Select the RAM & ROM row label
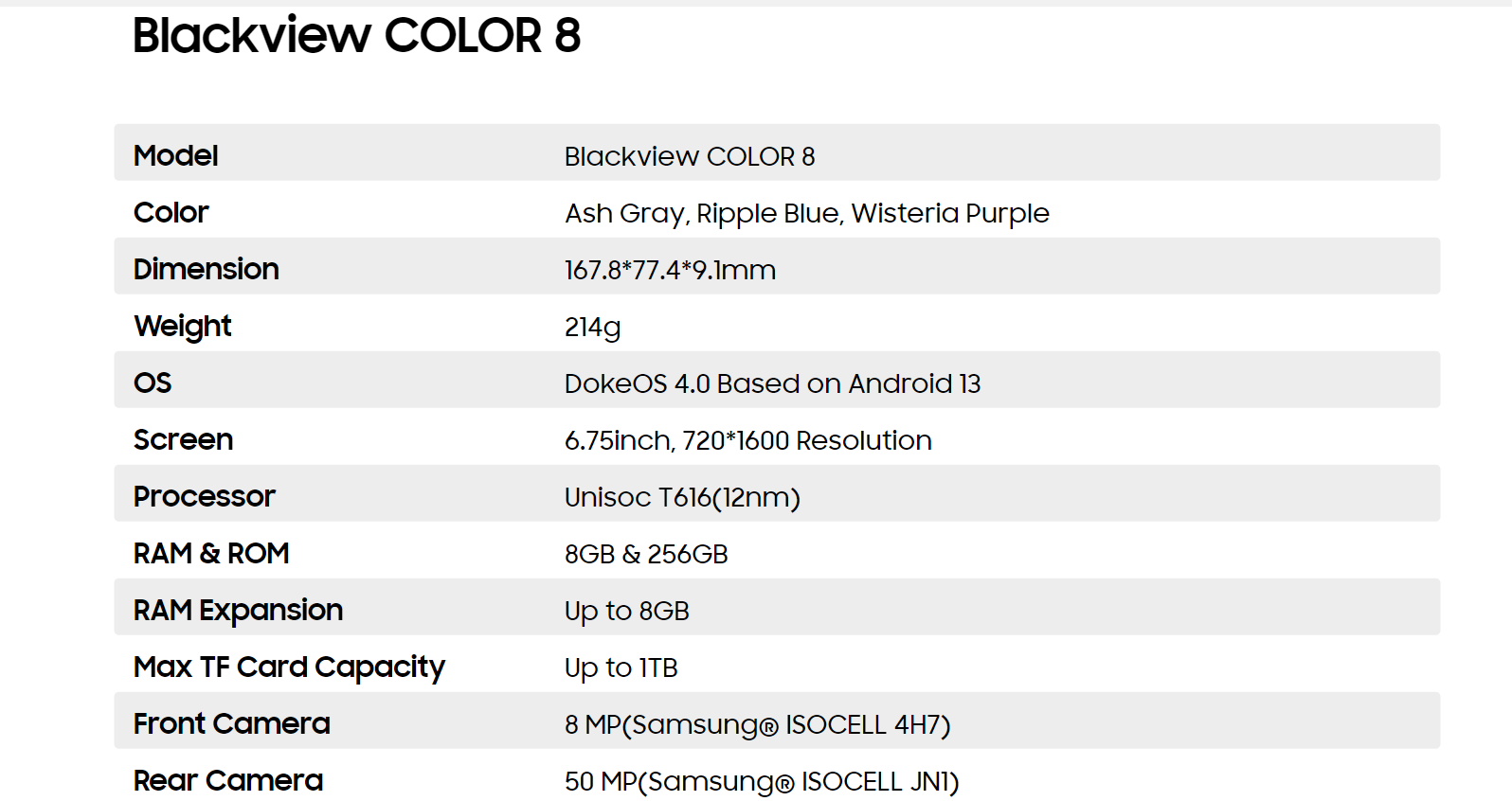The width and height of the screenshot is (1512, 801). (211, 553)
